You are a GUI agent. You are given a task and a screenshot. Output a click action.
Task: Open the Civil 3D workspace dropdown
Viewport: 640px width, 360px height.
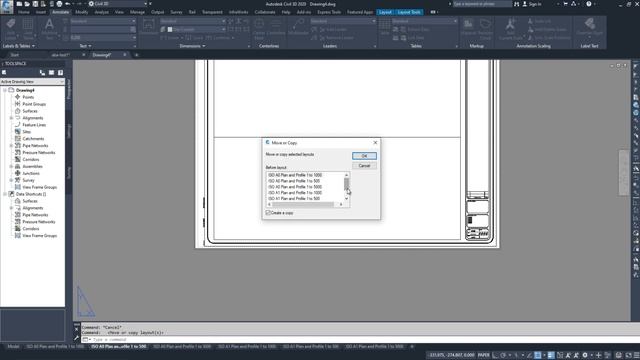[118, 4]
